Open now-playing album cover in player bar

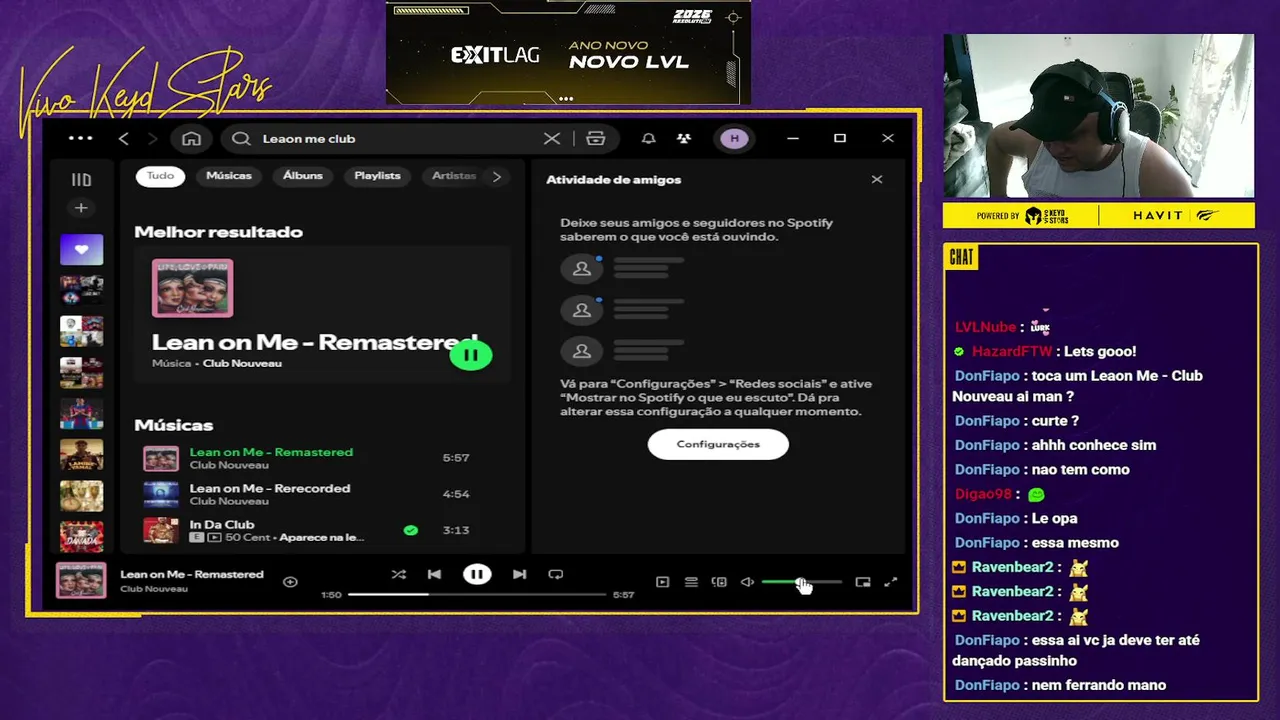(81, 581)
